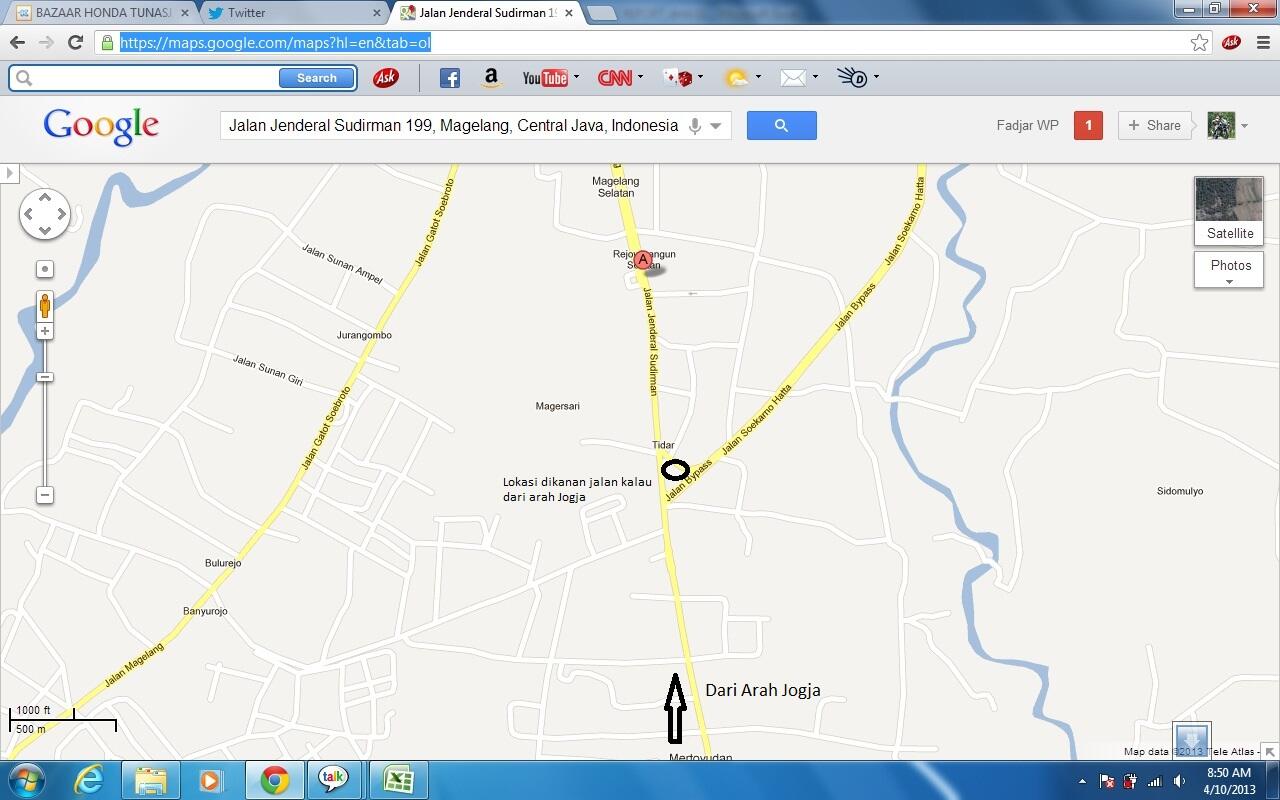Click the my-location dot button
1280x800 pixels.
click(45, 269)
